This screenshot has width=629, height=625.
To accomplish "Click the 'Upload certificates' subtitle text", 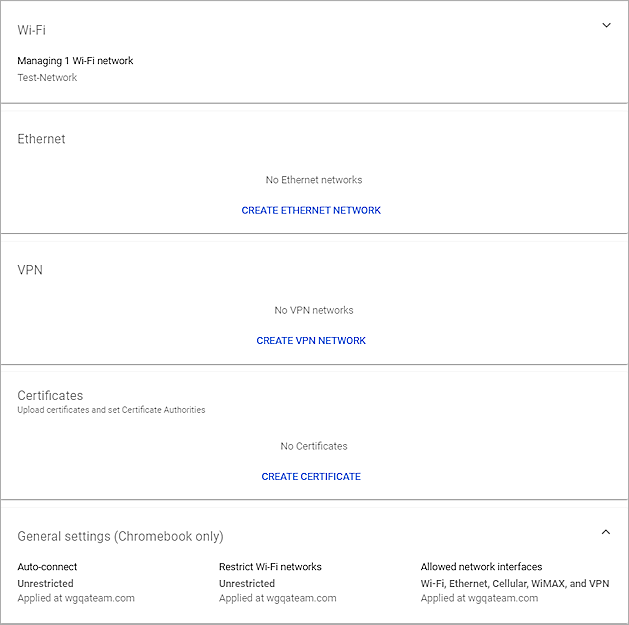I will tap(111, 410).
